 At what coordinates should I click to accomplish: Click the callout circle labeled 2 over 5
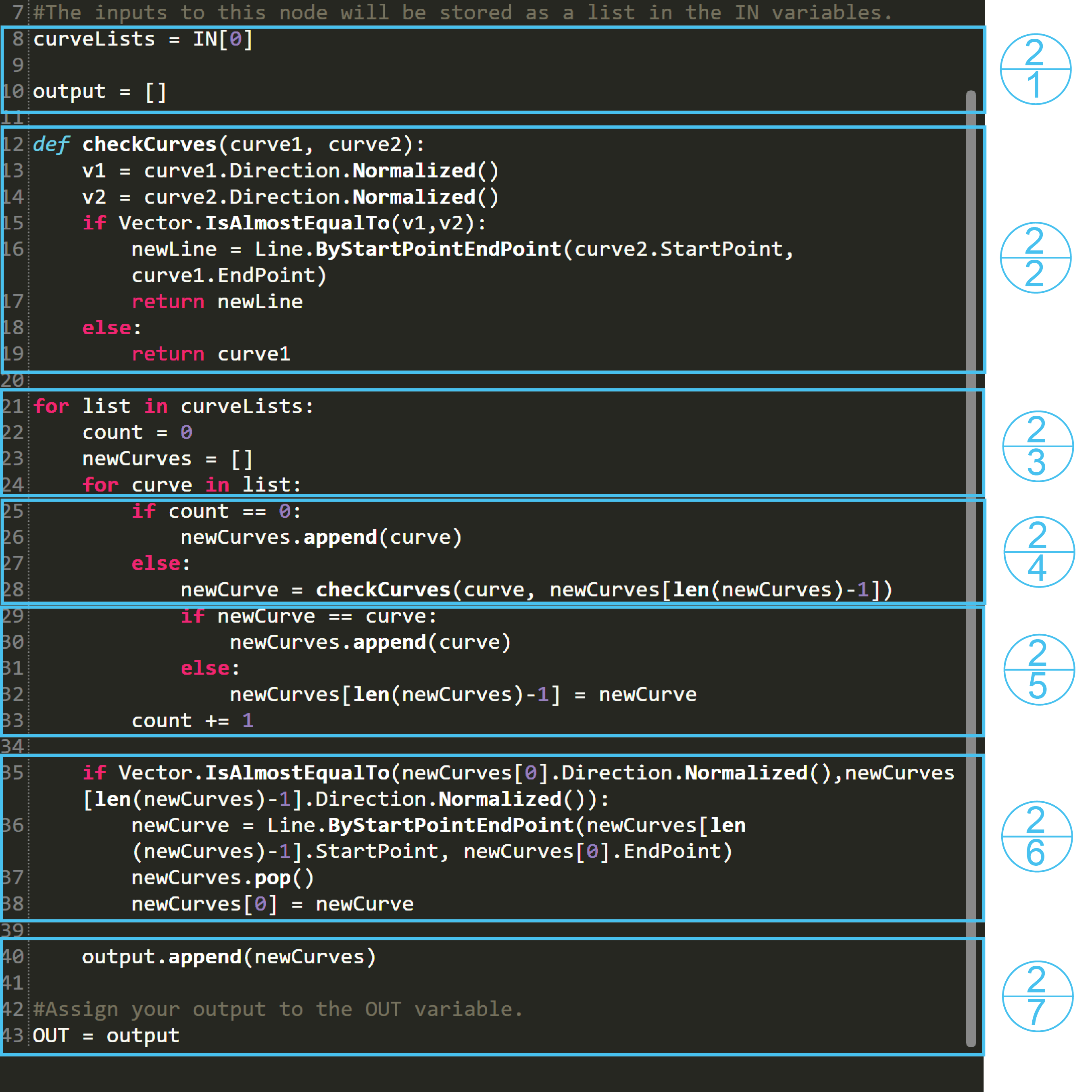click(1038, 670)
